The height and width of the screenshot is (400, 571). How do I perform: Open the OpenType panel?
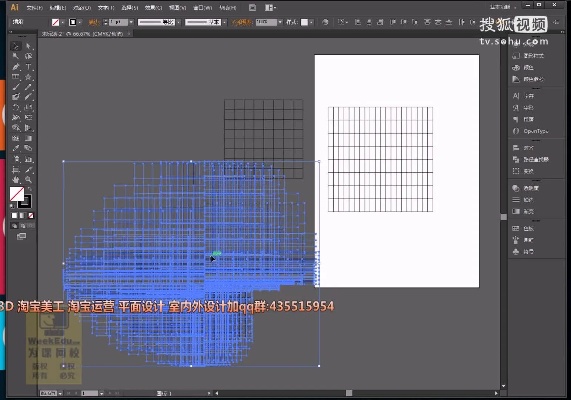click(530, 131)
